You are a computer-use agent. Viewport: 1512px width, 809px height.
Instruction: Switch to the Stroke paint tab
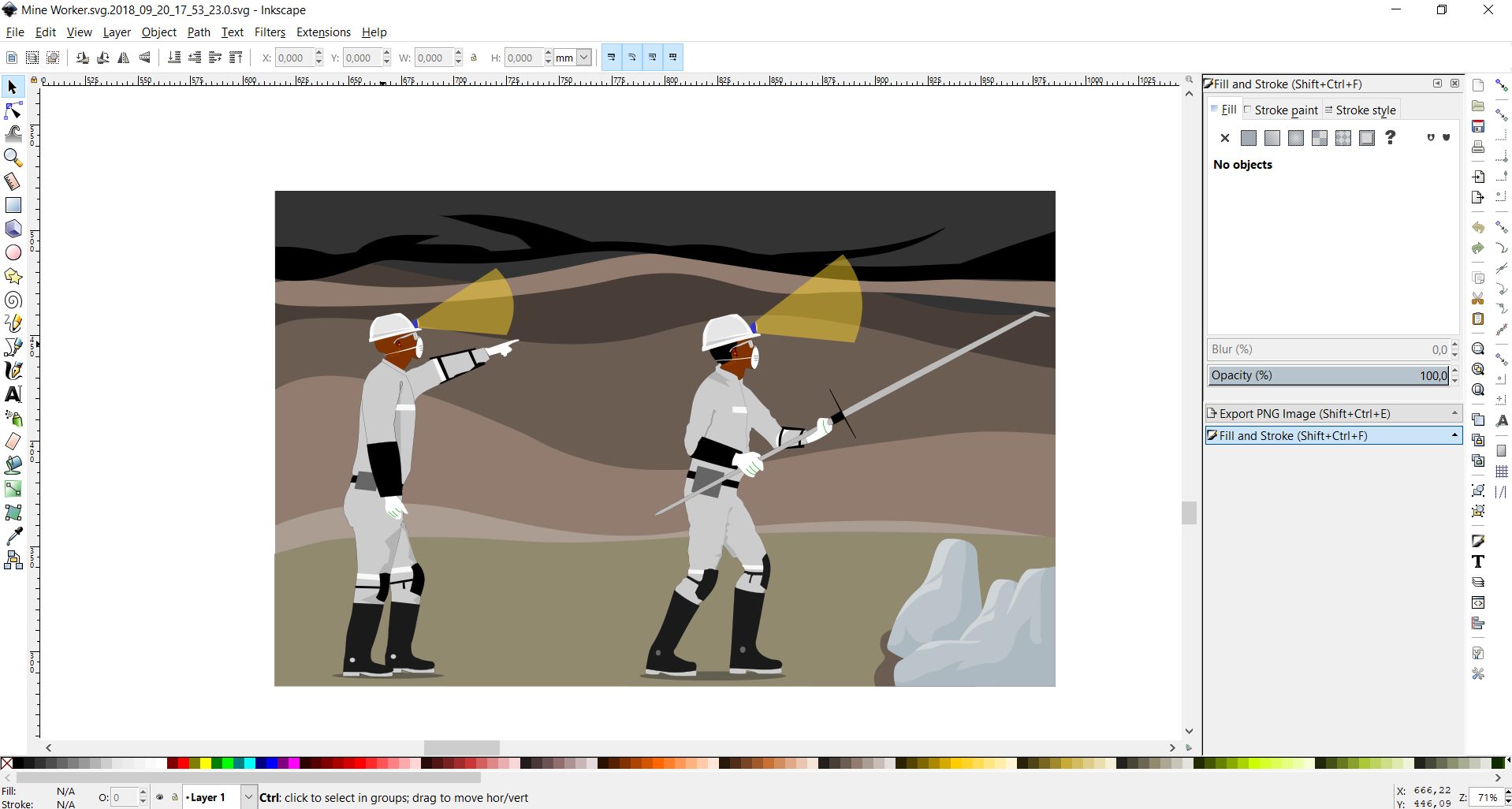[1285, 110]
